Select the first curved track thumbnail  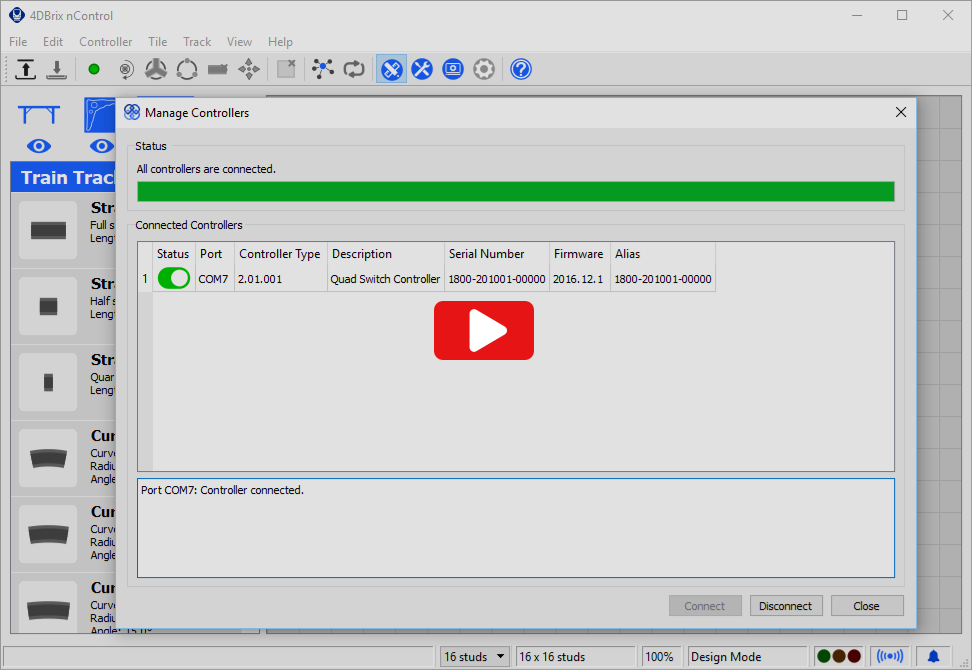click(48, 458)
